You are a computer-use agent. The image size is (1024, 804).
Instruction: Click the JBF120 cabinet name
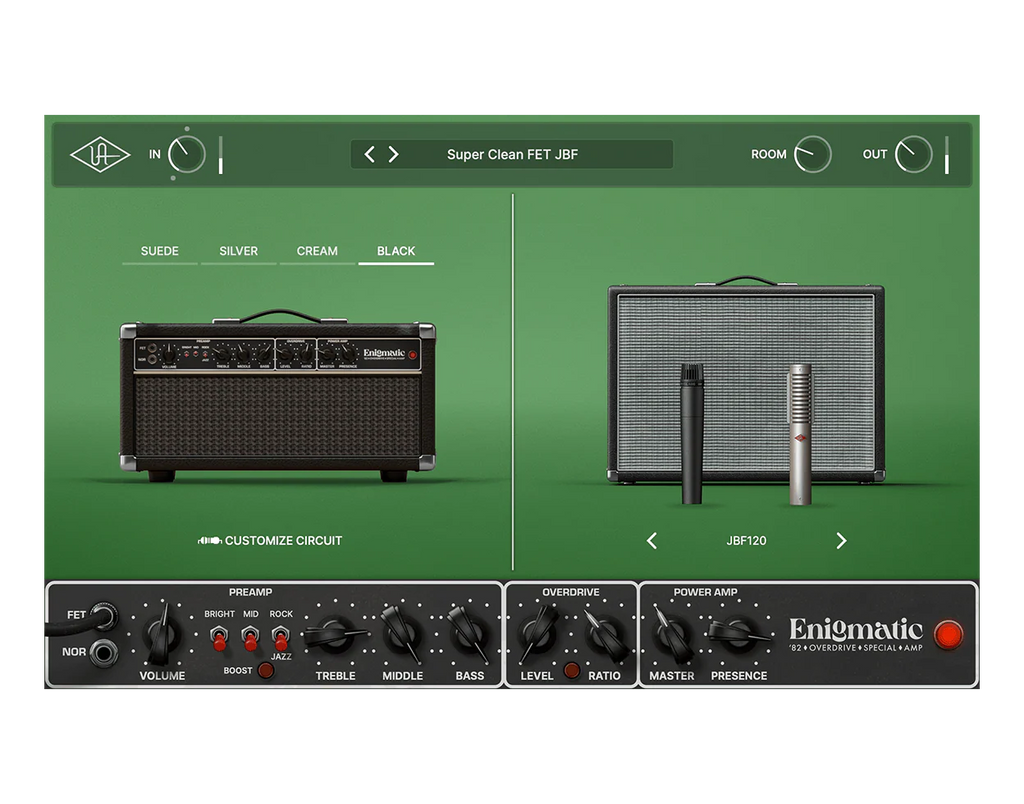pyautogui.click(x=746, y=541)
